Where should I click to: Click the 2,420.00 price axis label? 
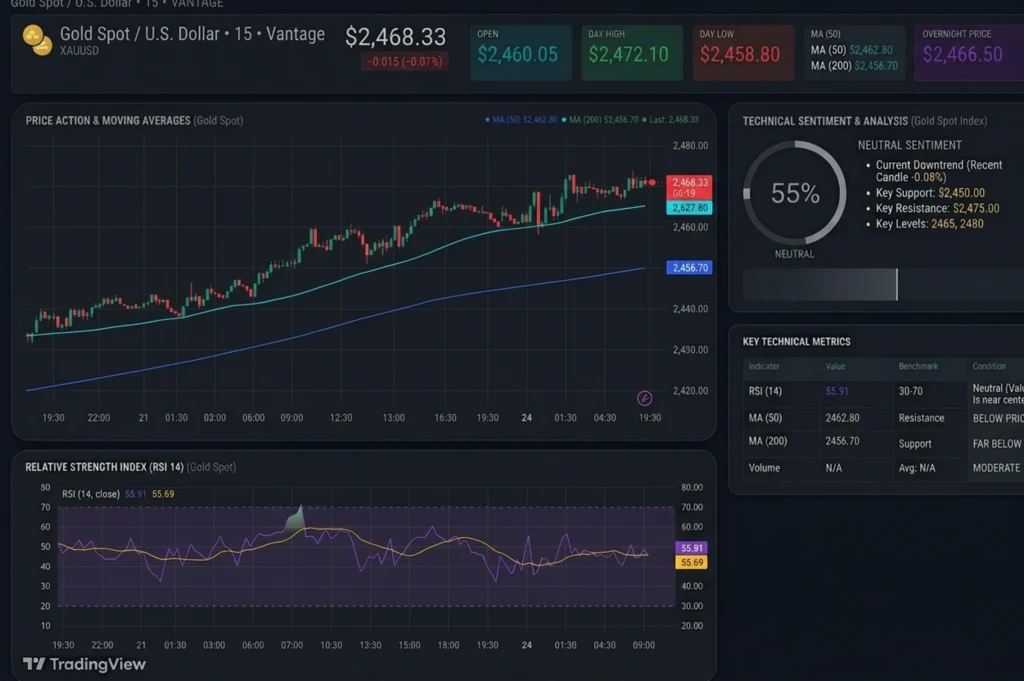pos(690,390)
